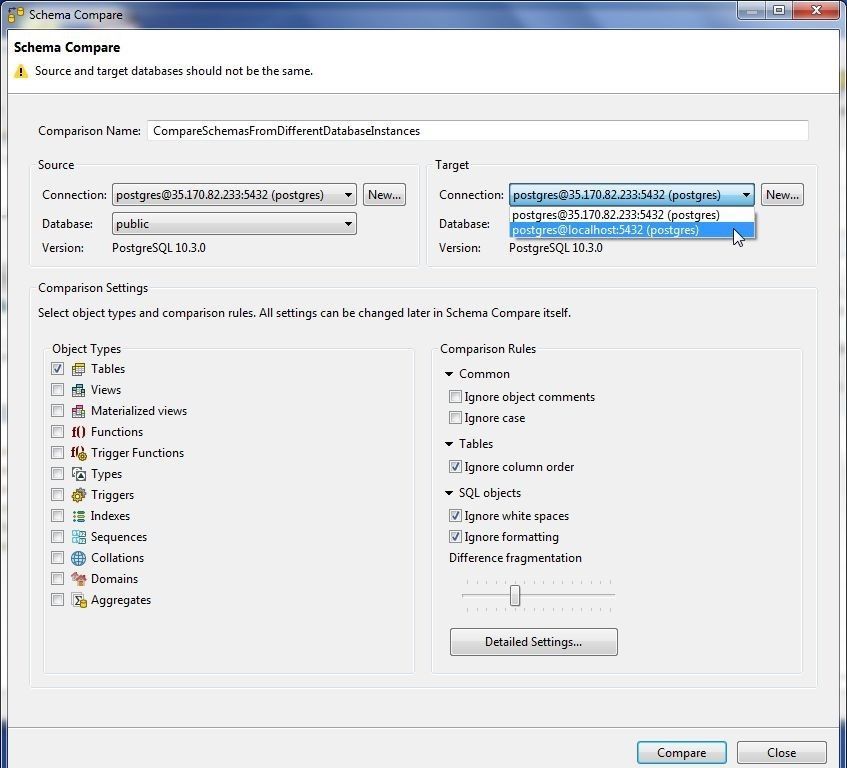
Task: Select postgres@localhost:5432 in Target list
Action: tap(631, 230)
